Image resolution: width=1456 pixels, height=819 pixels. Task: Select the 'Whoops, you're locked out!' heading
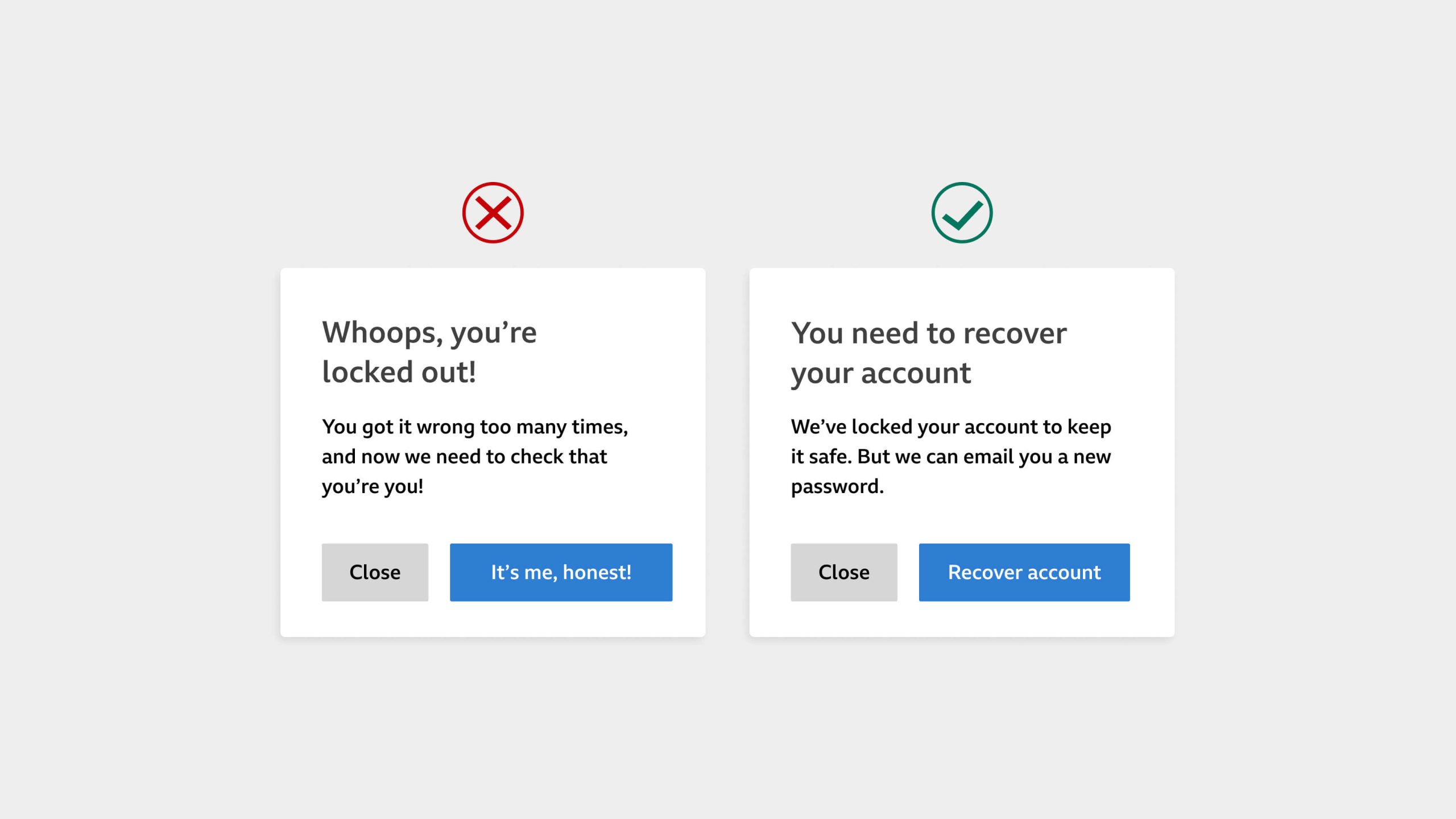click(429, 353)
